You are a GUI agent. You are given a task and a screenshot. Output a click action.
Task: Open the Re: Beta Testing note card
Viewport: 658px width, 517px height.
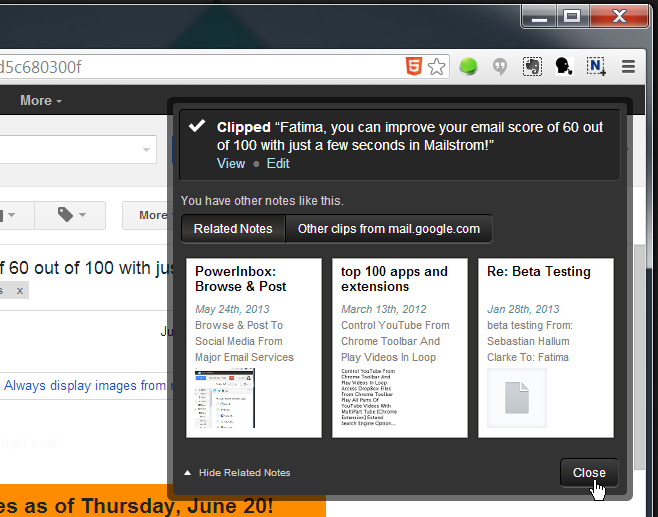pos(546,348)
